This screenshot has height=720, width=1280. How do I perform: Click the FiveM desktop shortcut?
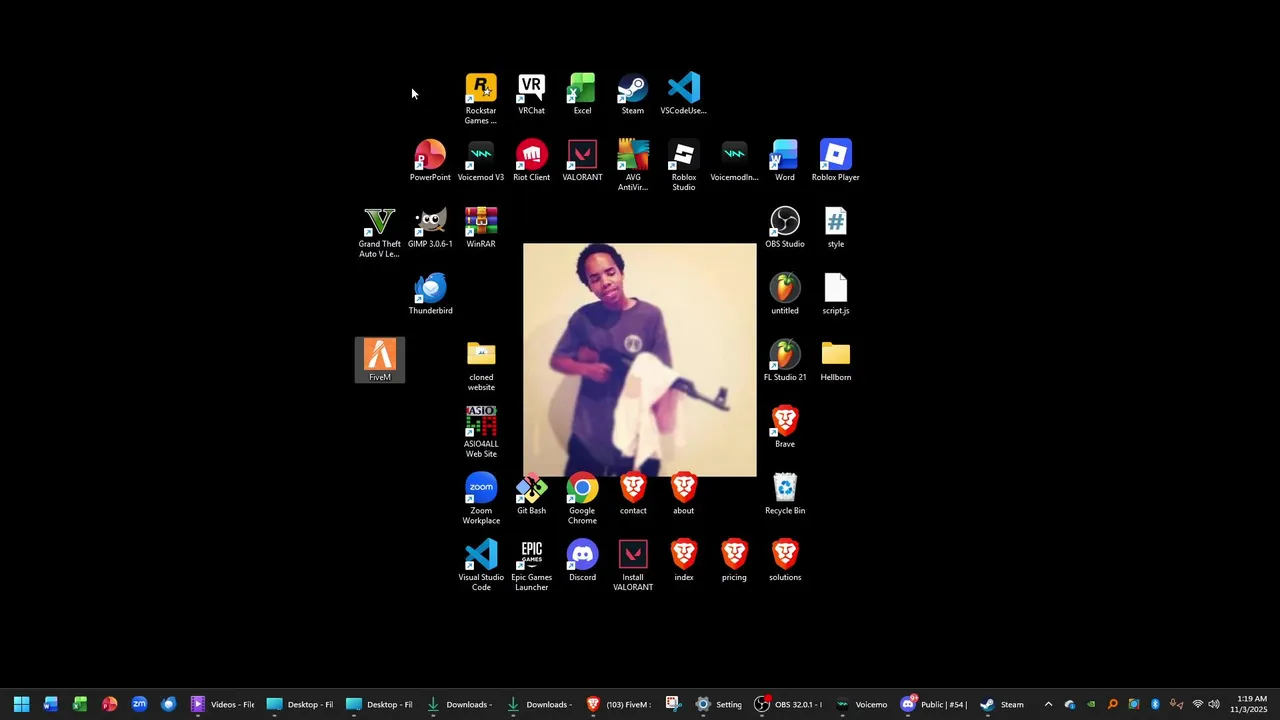[380, 360]
